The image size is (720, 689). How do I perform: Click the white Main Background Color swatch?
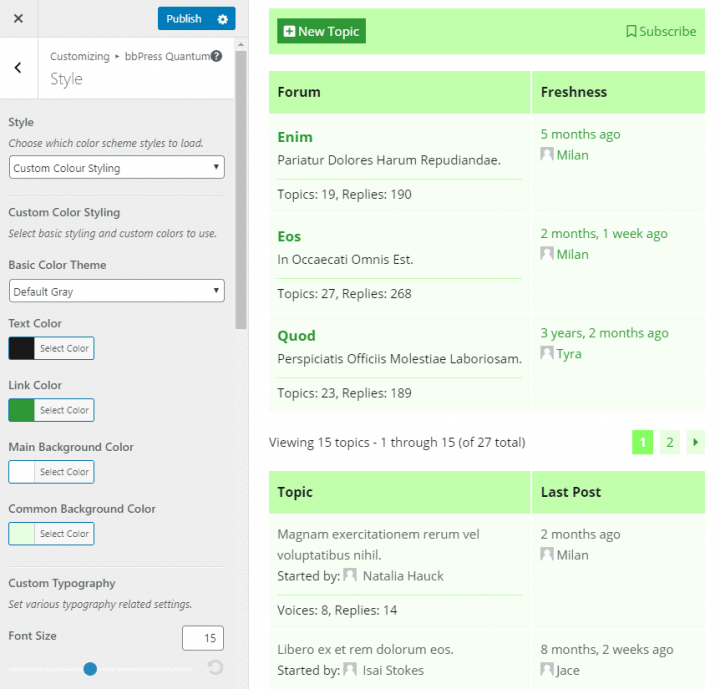(x=22, y=472)
